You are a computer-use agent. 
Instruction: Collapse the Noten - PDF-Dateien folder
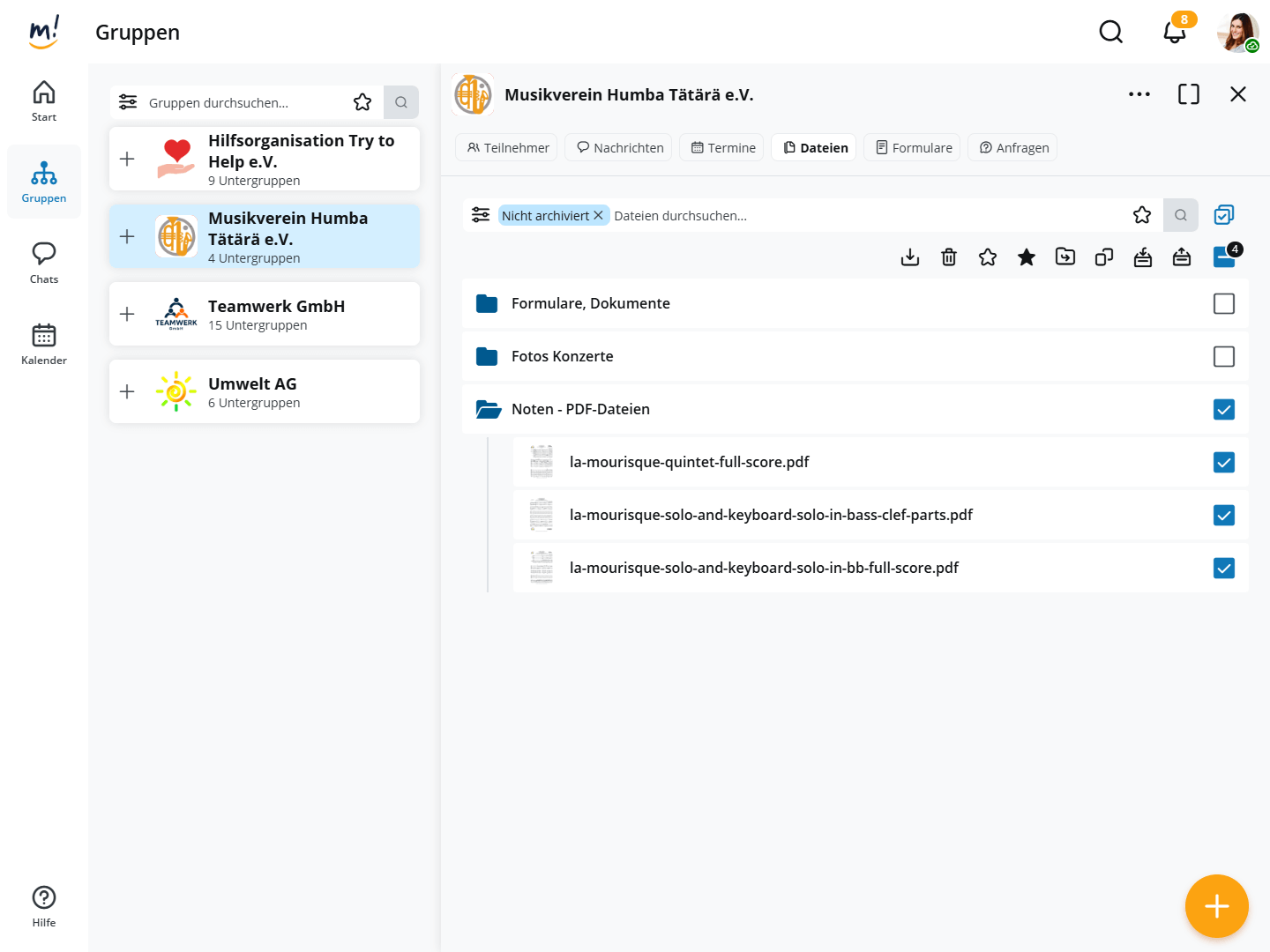point(488,409)
